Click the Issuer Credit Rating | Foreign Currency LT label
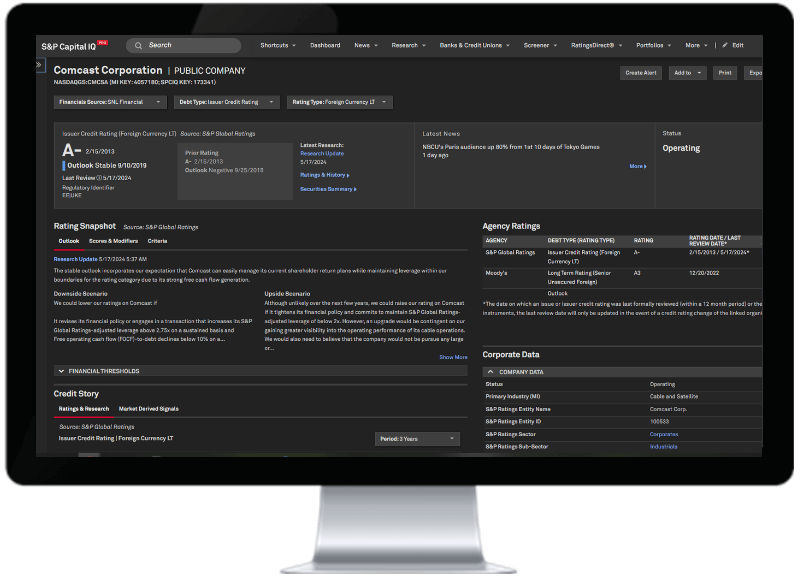Viewport: 800px width, 582px height. coord(116,439)
